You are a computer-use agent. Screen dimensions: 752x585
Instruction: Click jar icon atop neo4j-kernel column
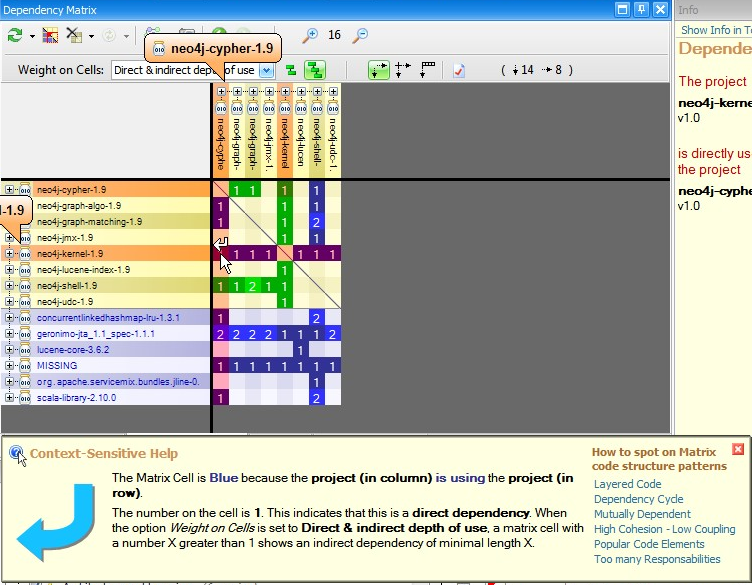(x=285, y=108)
